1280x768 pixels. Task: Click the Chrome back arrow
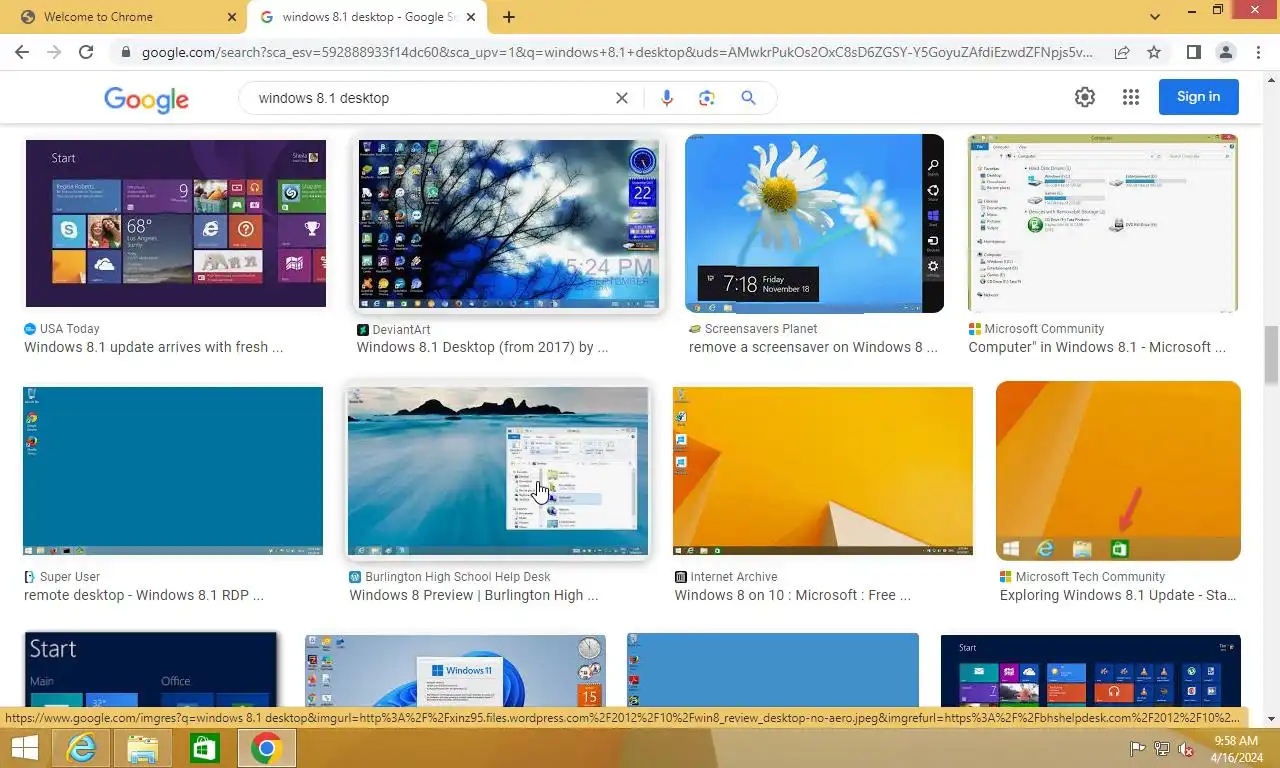(x=22, y=52)
